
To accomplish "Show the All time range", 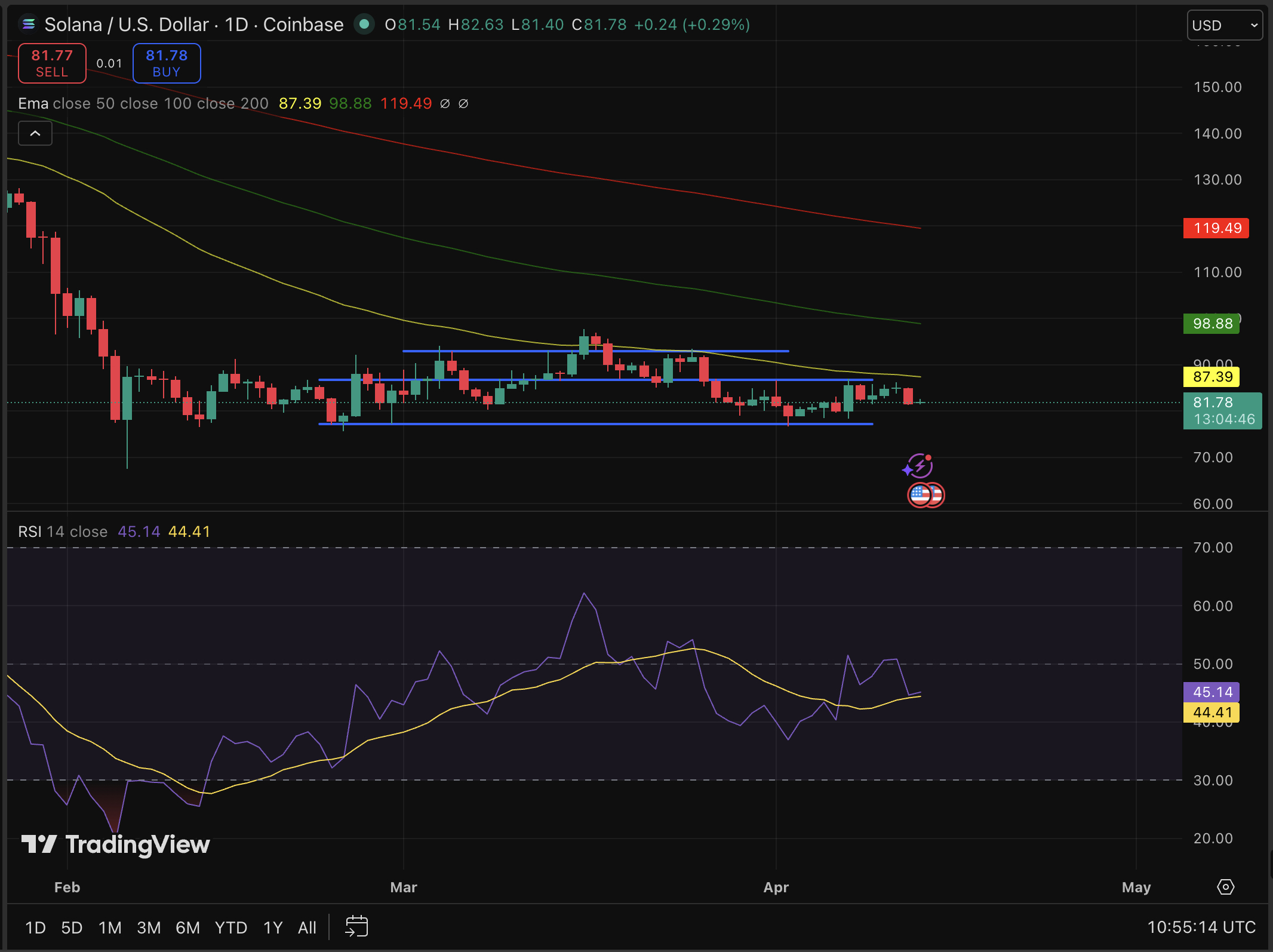I will click(307, 928).
